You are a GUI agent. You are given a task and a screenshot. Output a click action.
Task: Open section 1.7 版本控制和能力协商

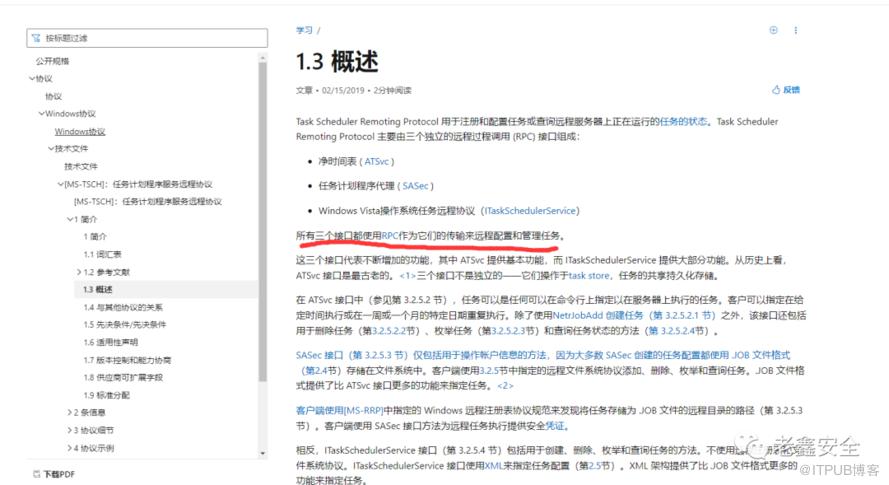point(127,360)
